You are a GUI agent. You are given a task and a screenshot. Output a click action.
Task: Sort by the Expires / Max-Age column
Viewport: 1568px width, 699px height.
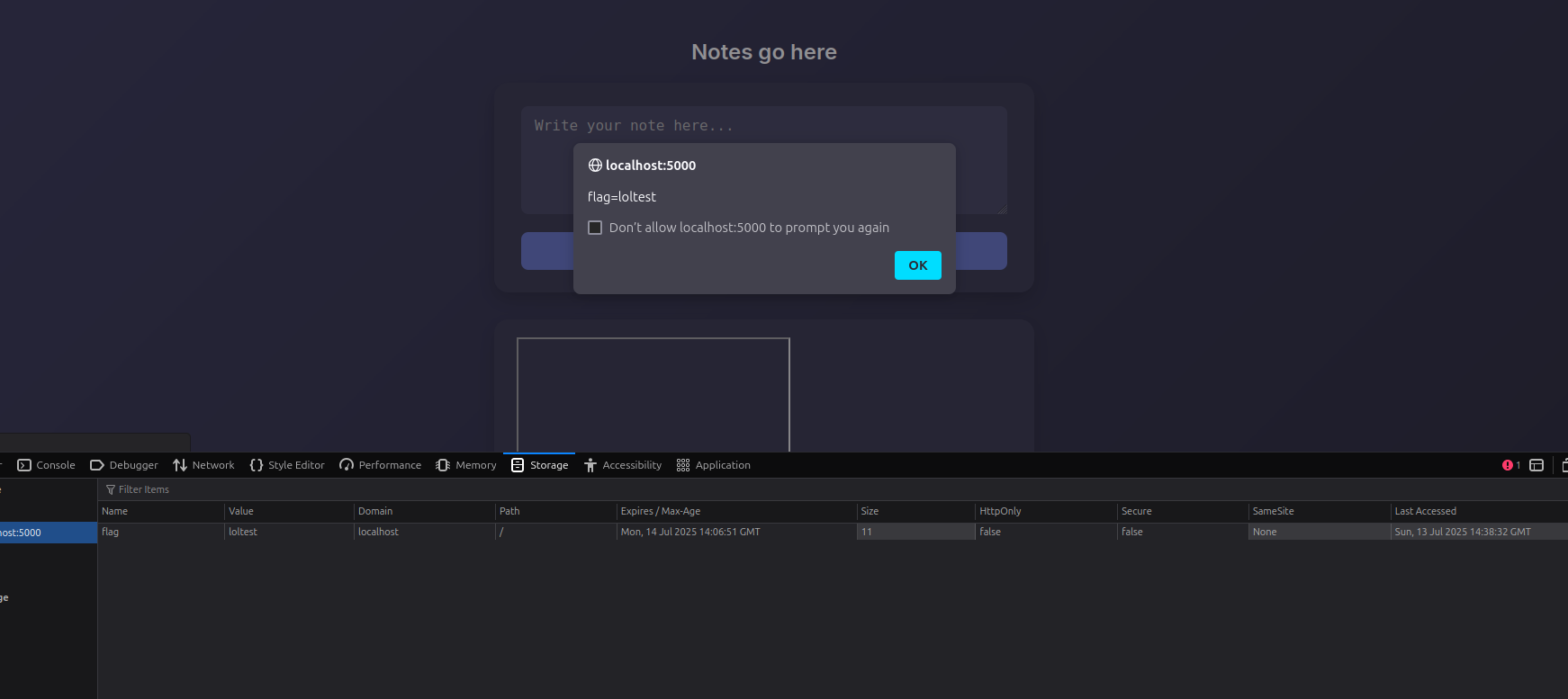(660, 511)
